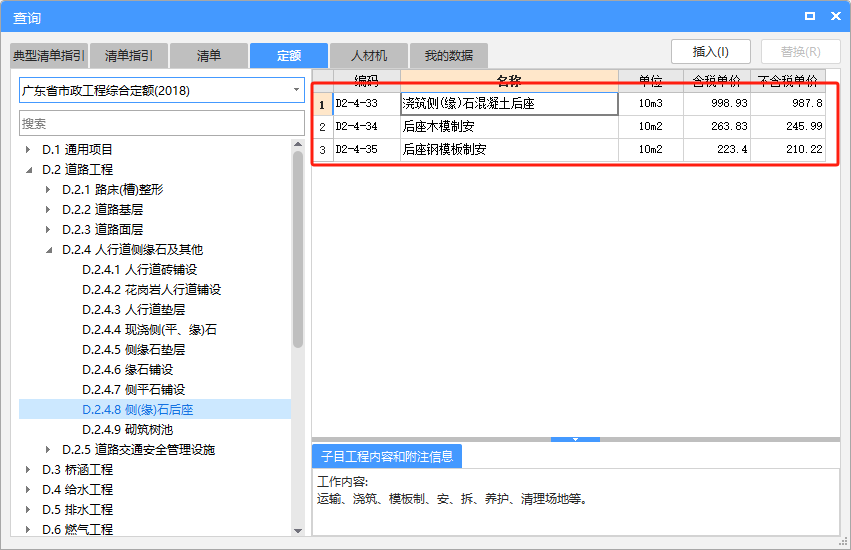Click price cell 987.8
This screenshot has height=550, width=851.
pos(788,103)
